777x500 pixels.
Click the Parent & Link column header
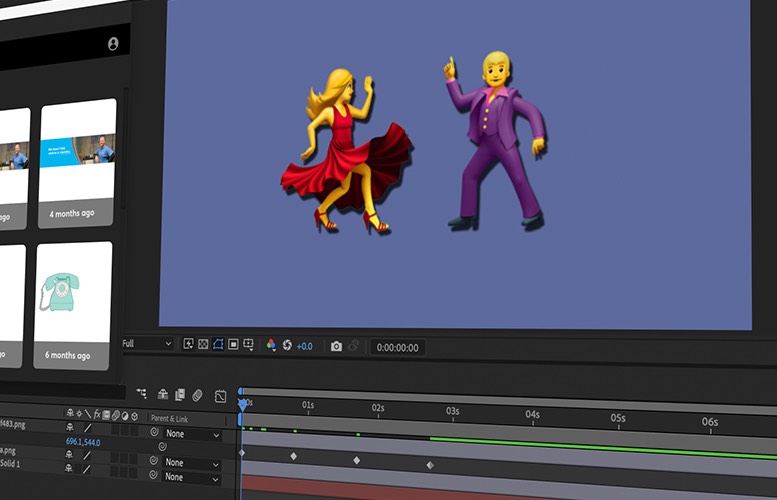click(x=169, y=419)
